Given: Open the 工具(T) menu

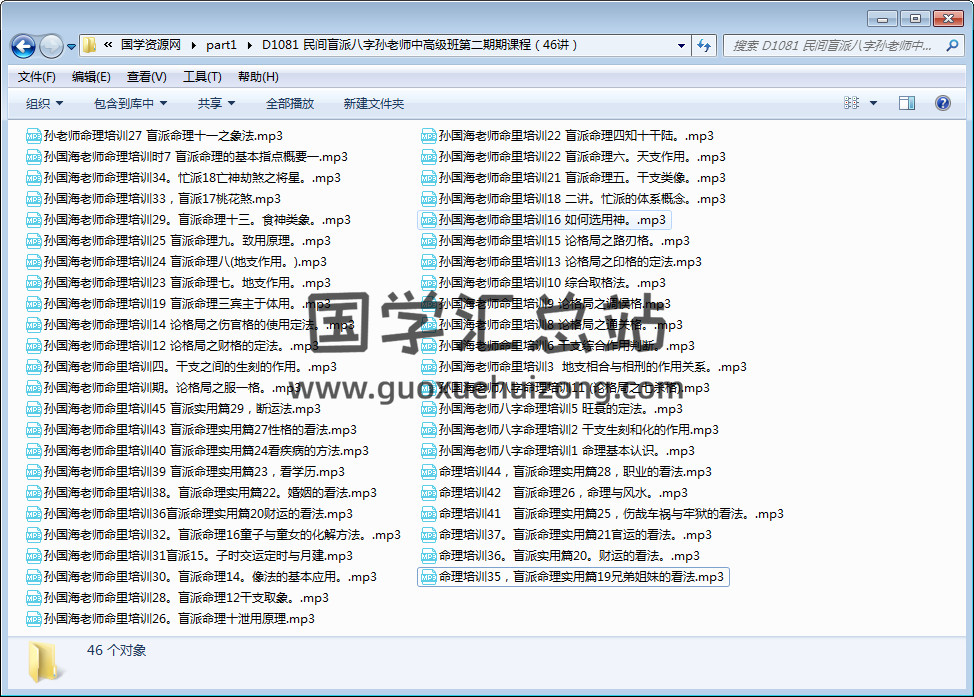Looking at the screenshot, I should coord(201,77).
